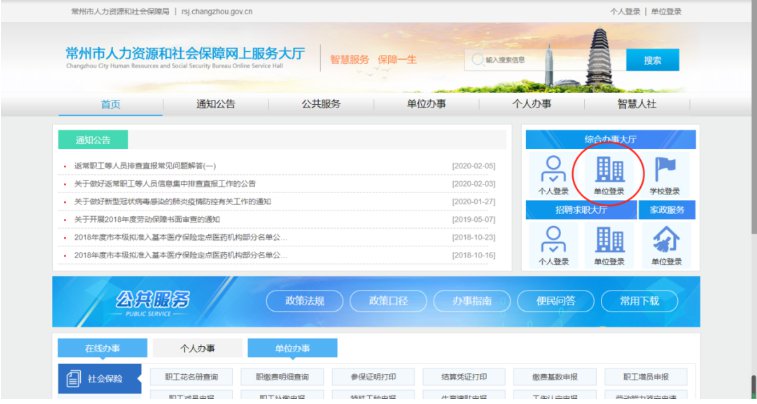Click 常用下载 button in 公共服务 banner
Screen dimensions: 757x404
(639, 301)
